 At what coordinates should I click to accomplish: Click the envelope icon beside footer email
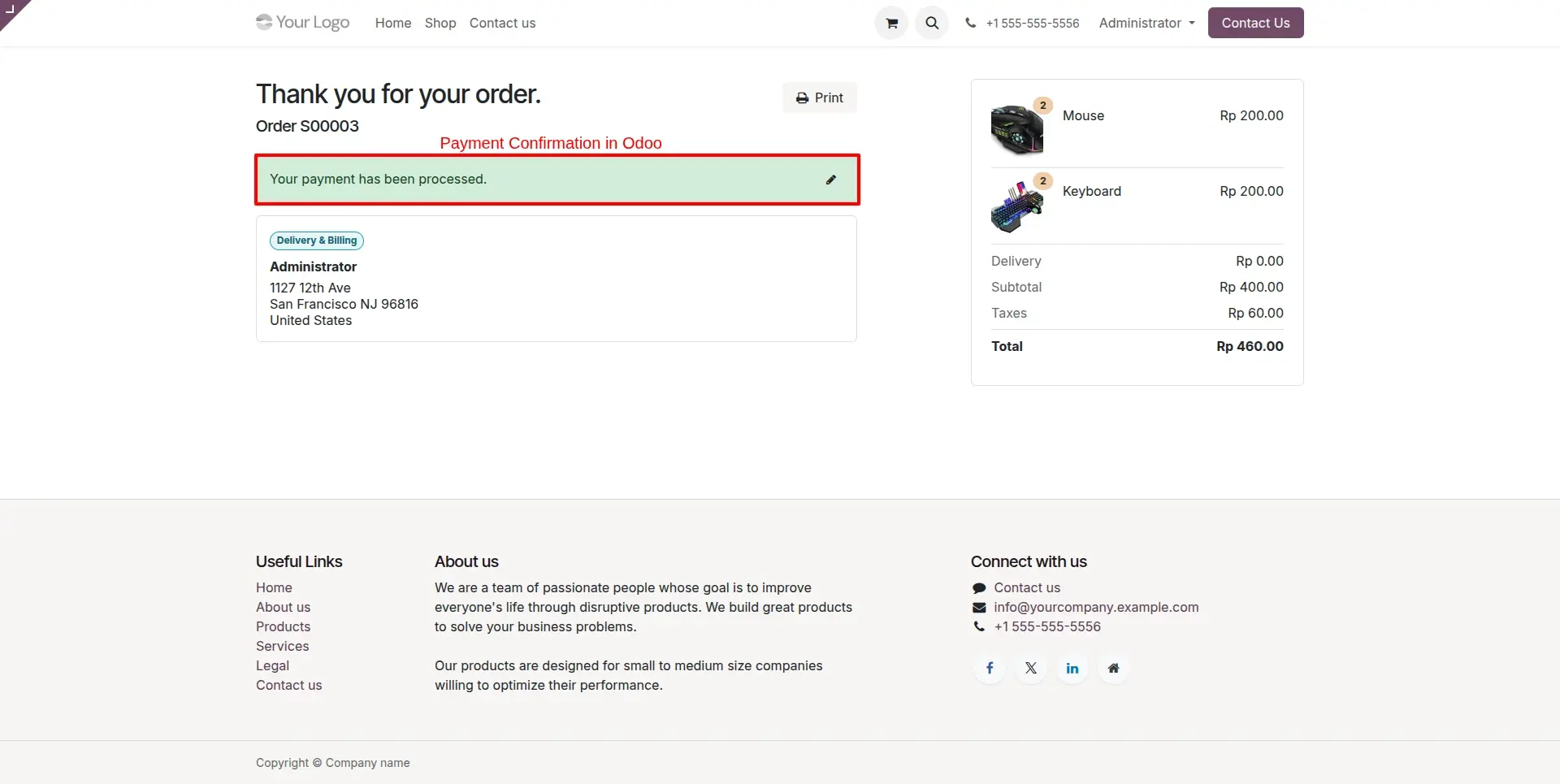pos(979,608)
